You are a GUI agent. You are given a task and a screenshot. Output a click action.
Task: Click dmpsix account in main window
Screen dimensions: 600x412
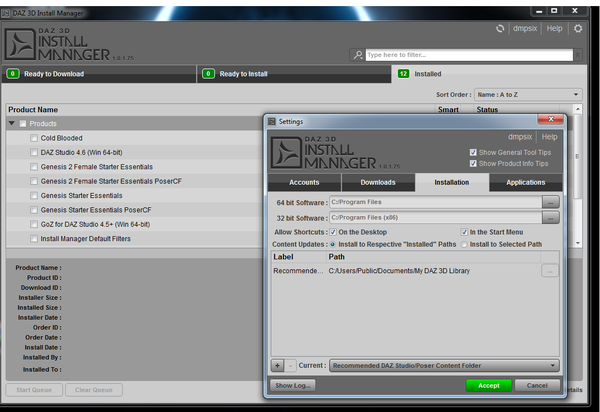(525, 29)
